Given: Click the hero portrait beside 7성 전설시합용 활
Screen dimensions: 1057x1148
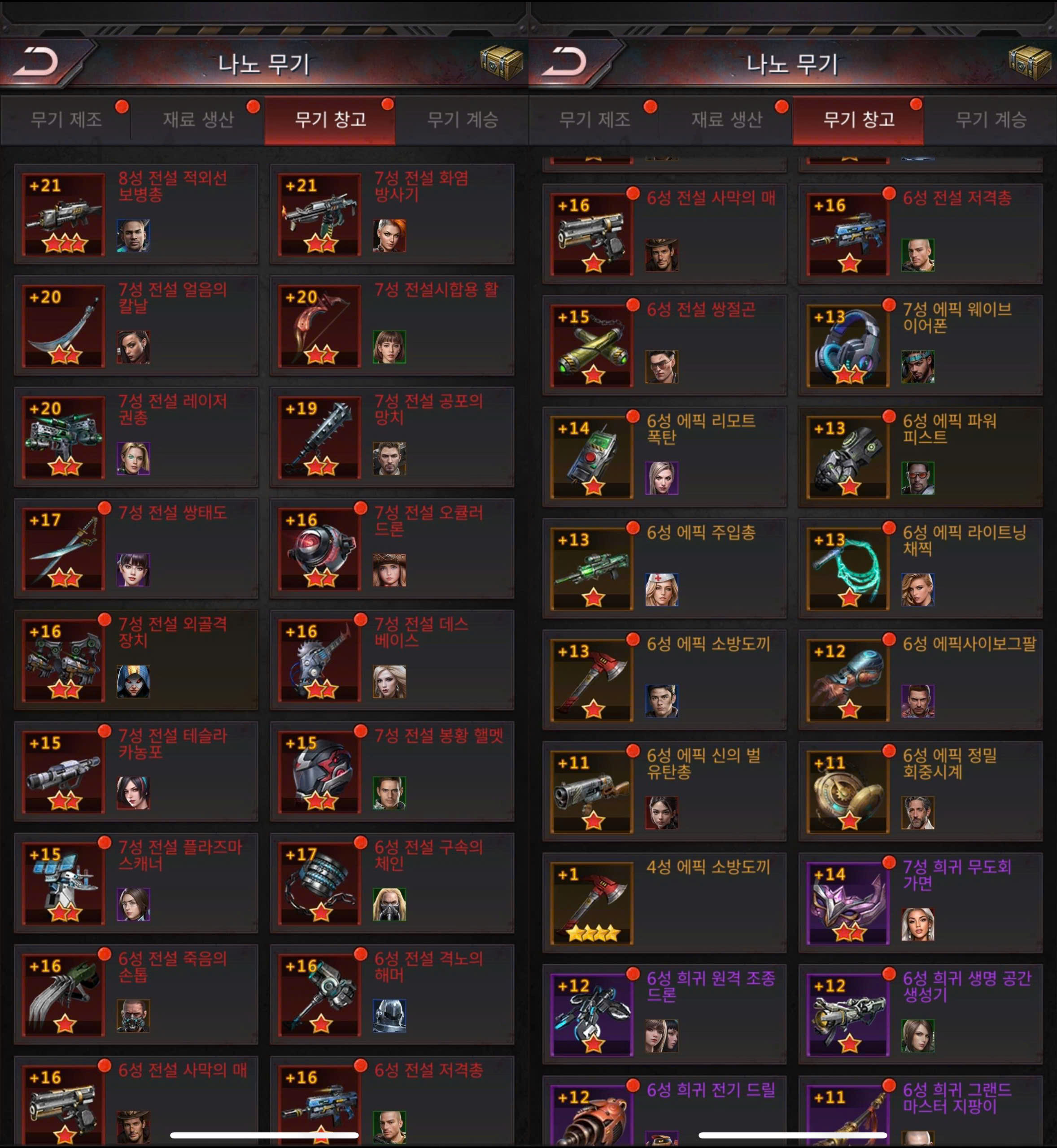Looking at the screenshot, I should [x=389, y=347].
